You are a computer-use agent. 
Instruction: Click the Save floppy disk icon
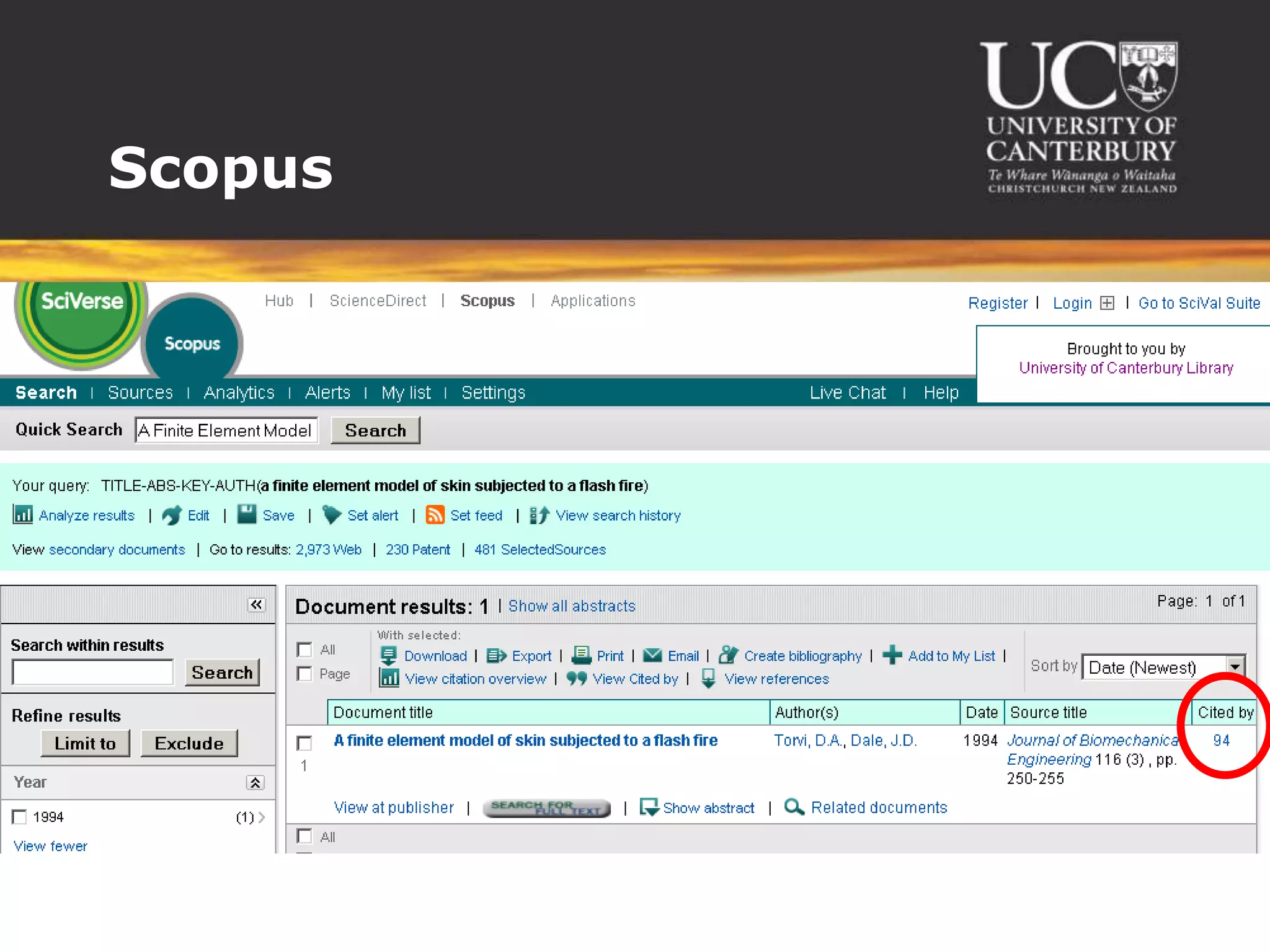(x=247, y=514)
